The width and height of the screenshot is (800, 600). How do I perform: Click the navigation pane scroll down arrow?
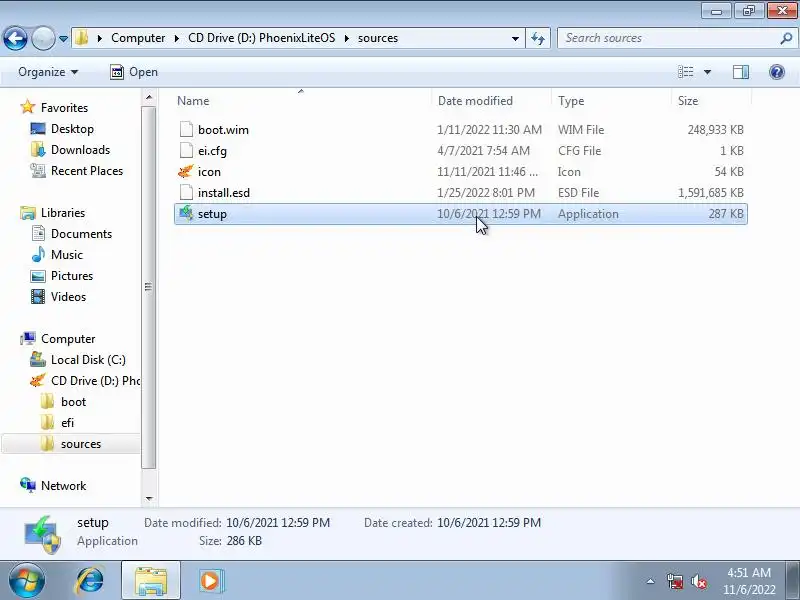pos(148,498)
